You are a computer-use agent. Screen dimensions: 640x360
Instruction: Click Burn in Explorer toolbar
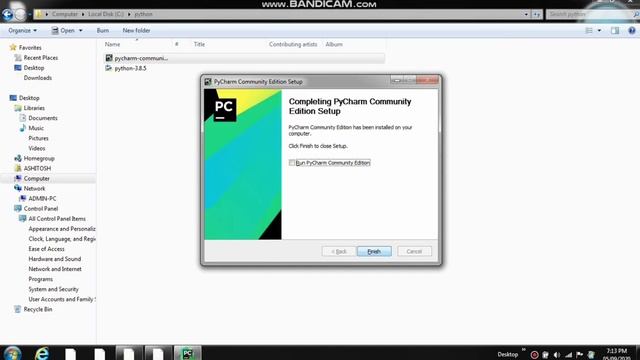103,31
